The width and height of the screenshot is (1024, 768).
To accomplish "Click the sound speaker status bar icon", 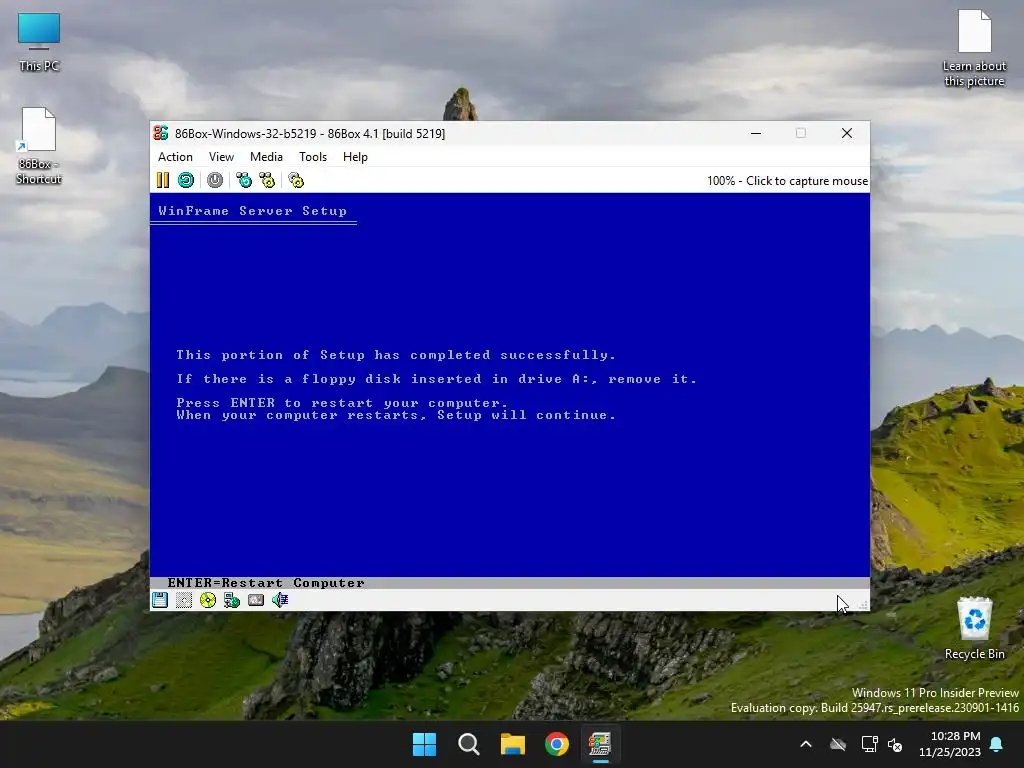I will (x=280, y=600).
